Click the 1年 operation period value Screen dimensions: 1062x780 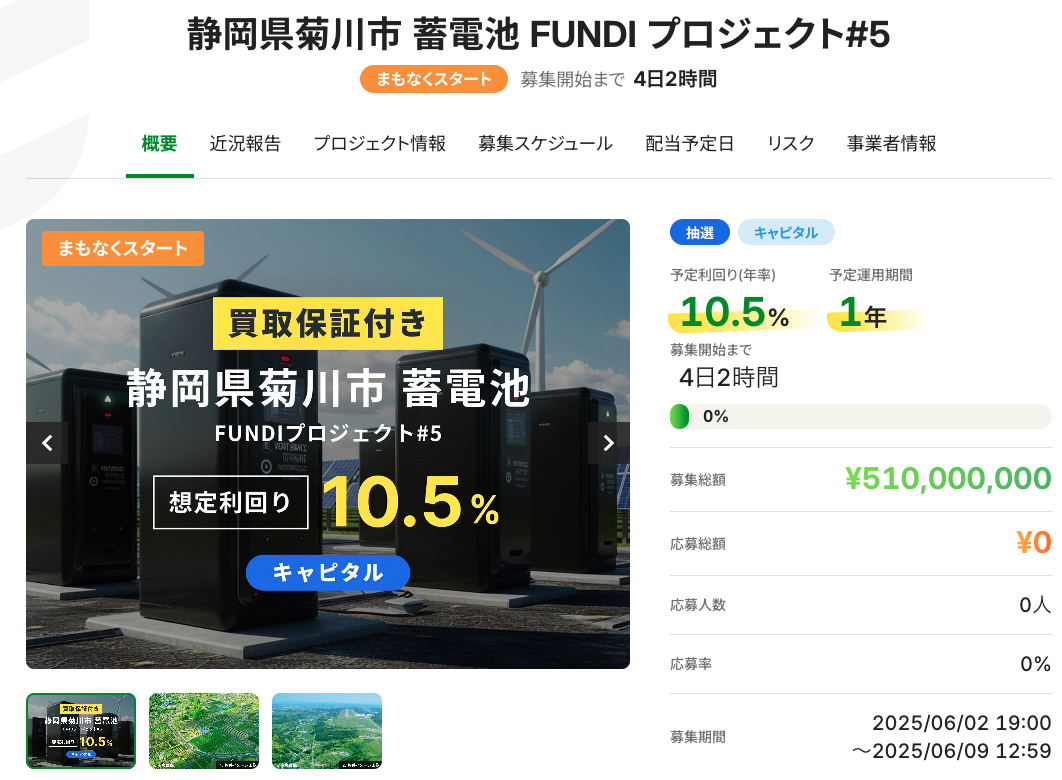click(863, 313)
